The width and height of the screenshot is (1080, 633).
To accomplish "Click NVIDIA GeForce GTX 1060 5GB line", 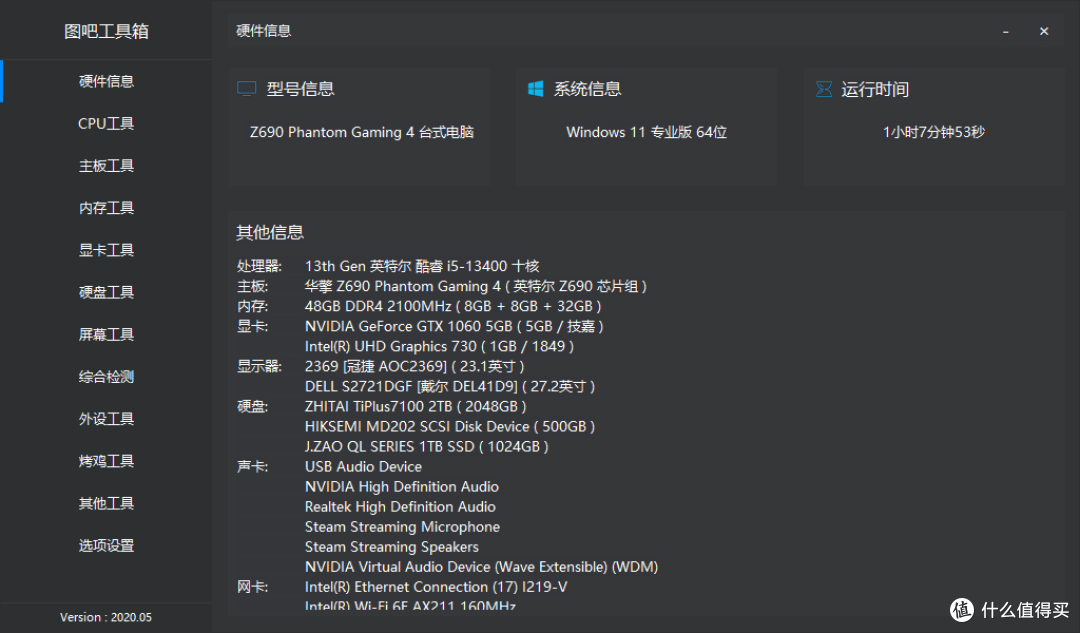I will coord(454,326).
